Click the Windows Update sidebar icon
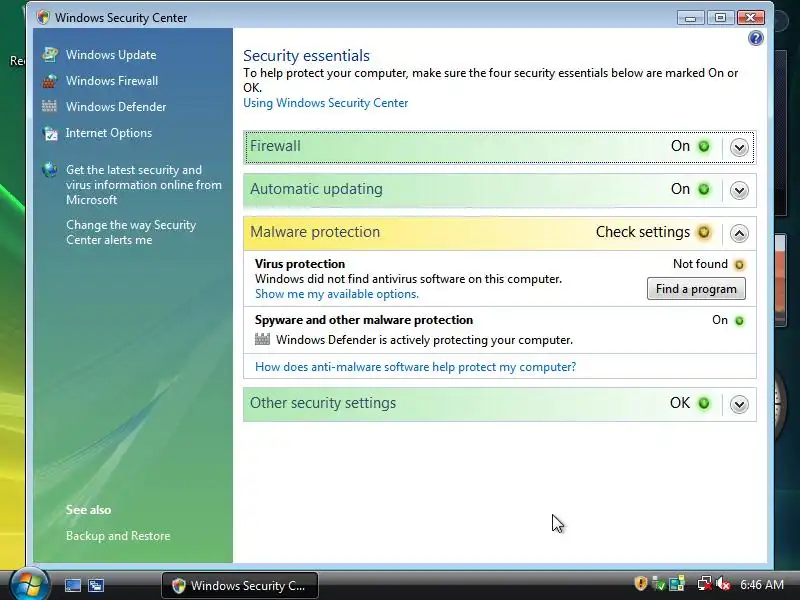 click(x=50, y=54)
